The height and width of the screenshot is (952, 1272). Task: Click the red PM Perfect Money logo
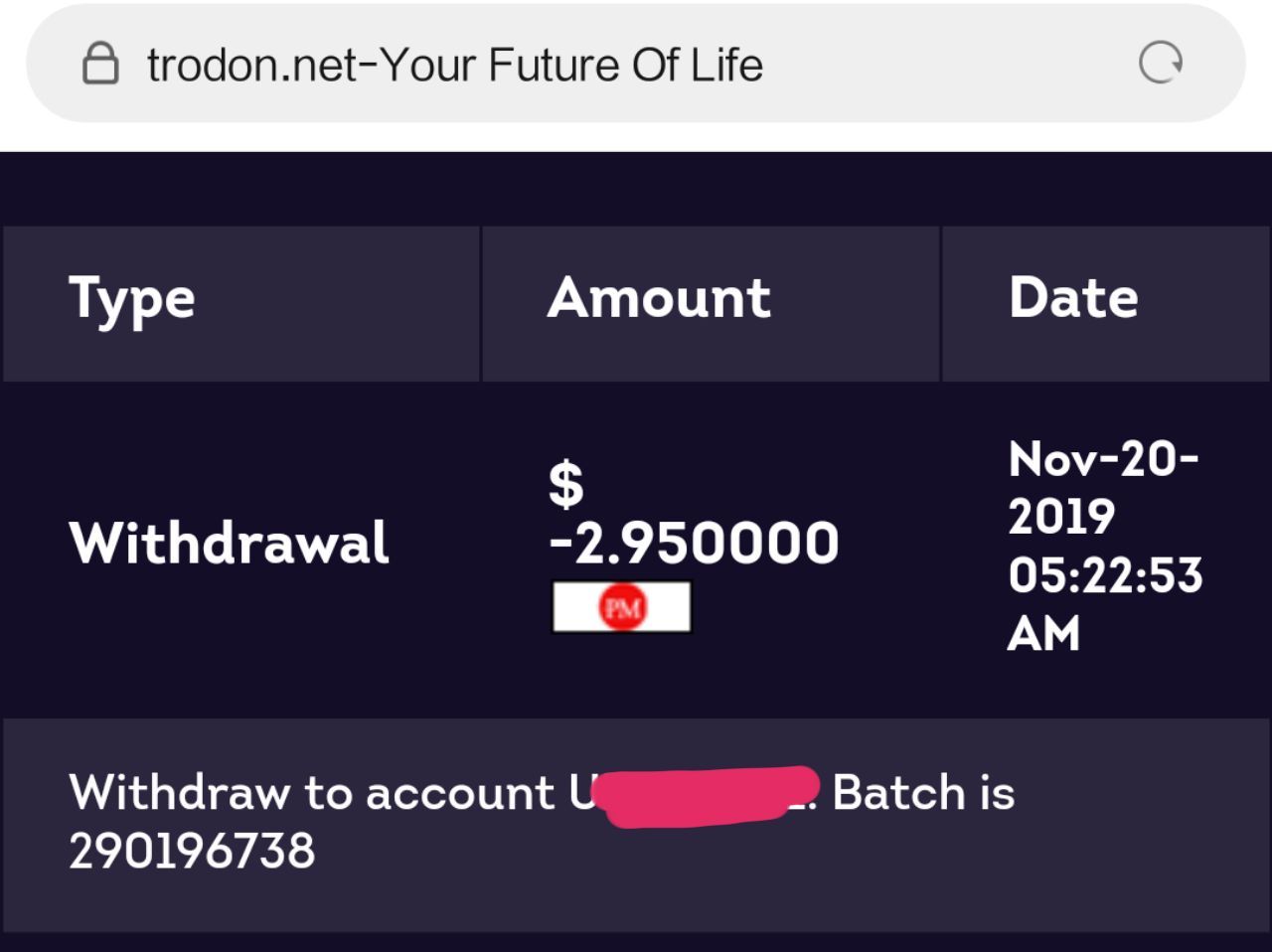(x=622, y=607)
